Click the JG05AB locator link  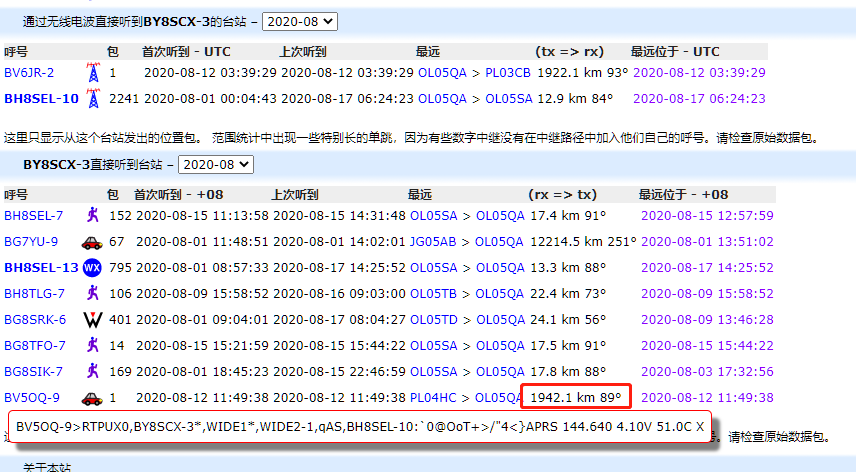point(433,241)
